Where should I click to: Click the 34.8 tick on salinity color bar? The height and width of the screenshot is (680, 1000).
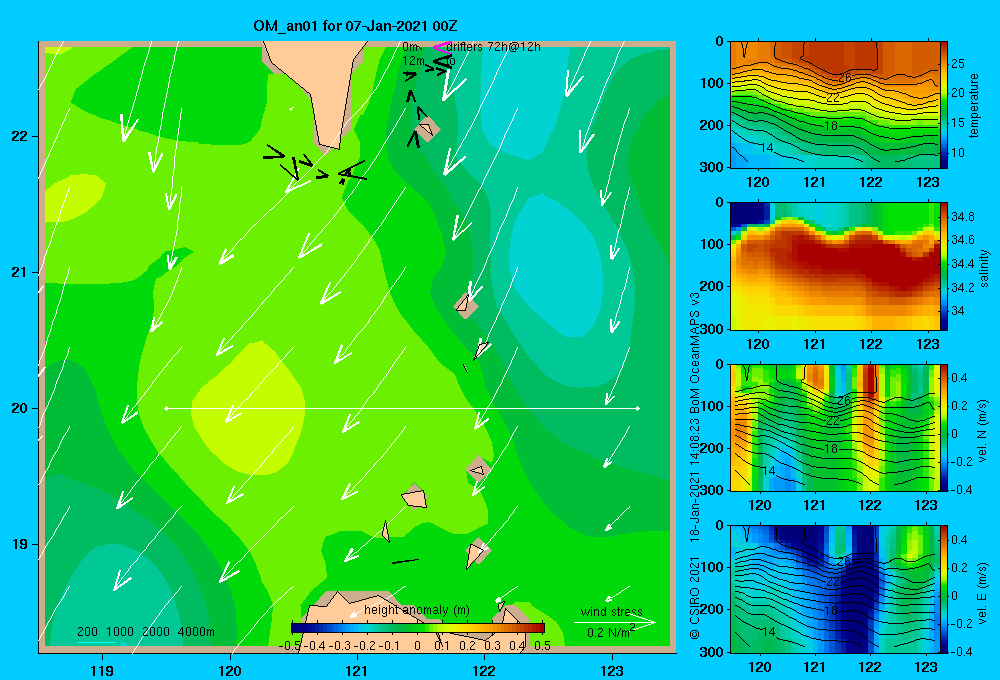click(x=962, y=217)
